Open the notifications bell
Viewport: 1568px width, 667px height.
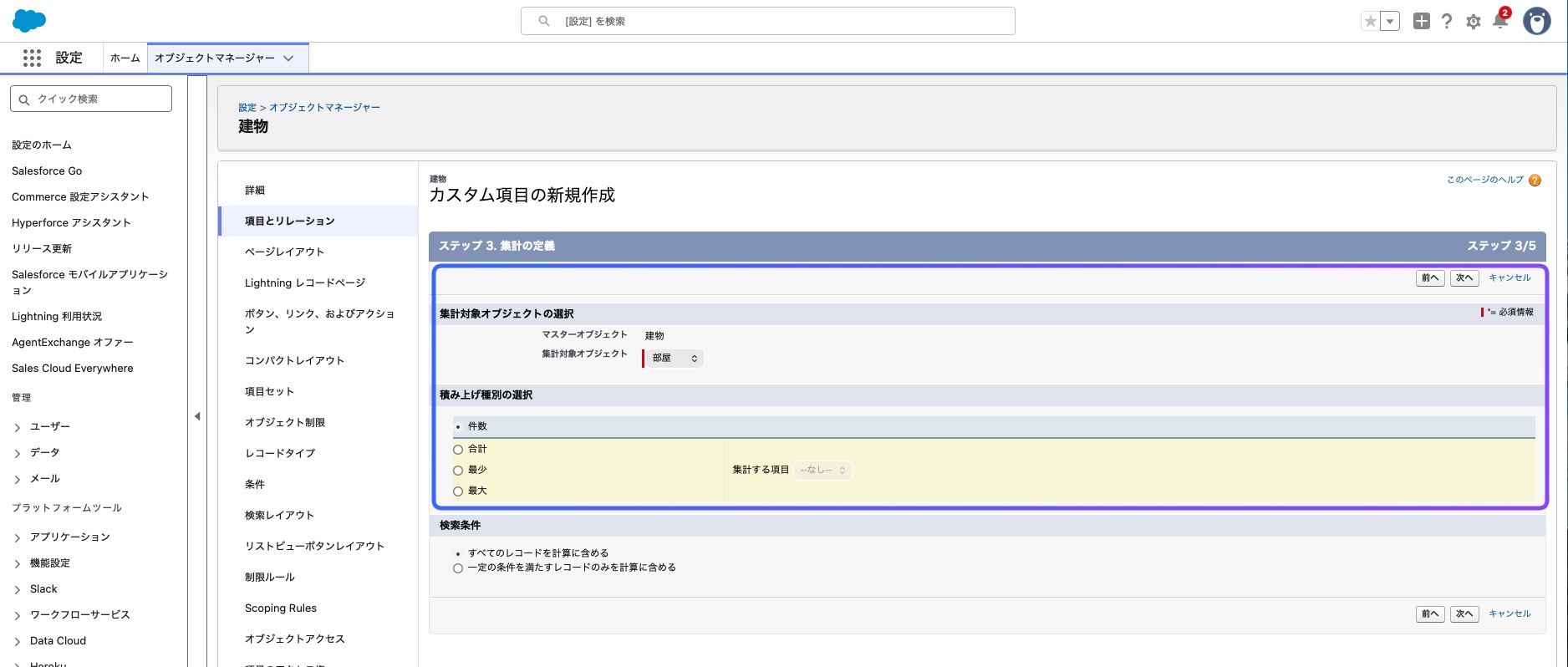point(1500,21)
